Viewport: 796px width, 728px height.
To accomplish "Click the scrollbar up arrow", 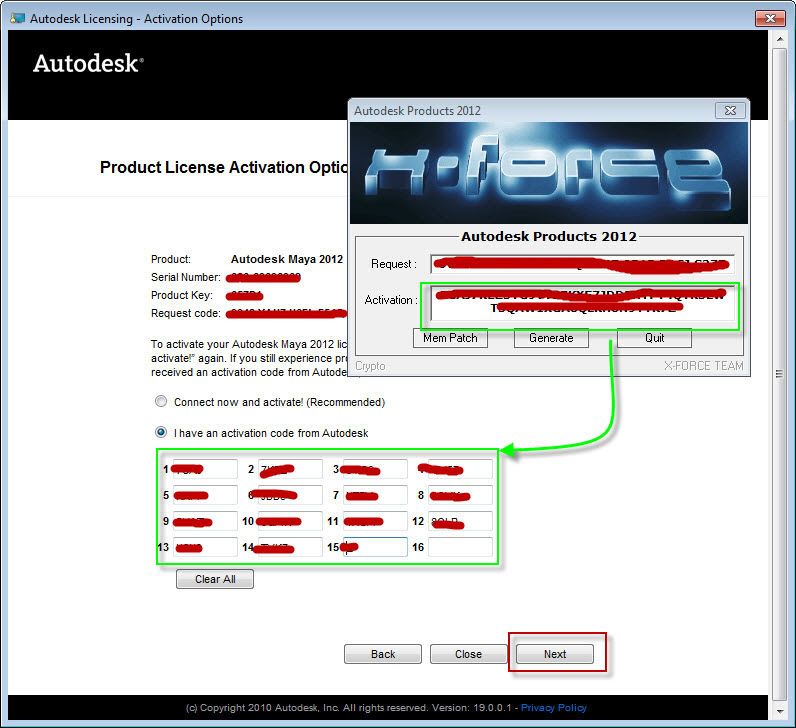I will 780,39.
